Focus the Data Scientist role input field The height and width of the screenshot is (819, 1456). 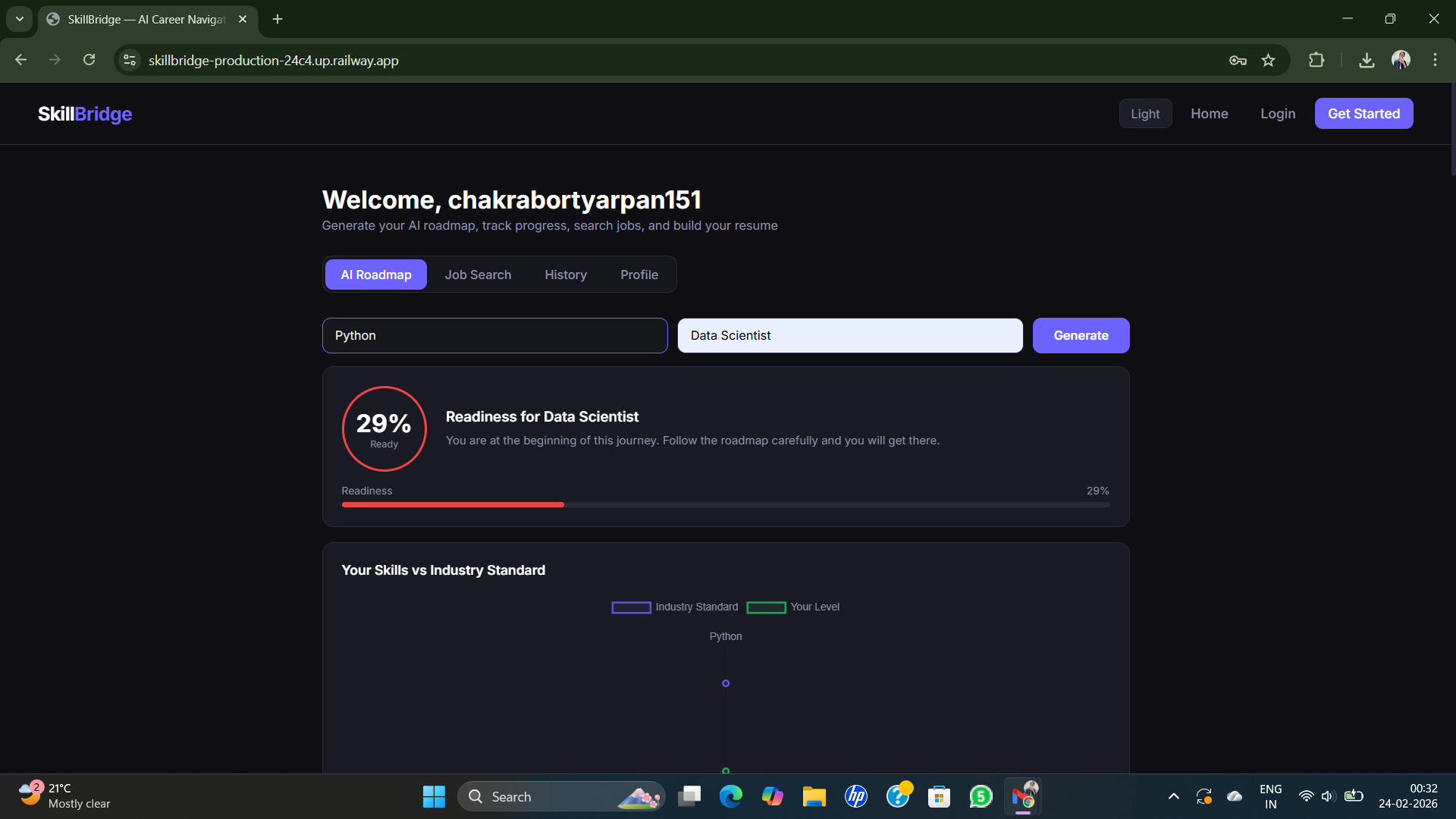coord(849,335)
